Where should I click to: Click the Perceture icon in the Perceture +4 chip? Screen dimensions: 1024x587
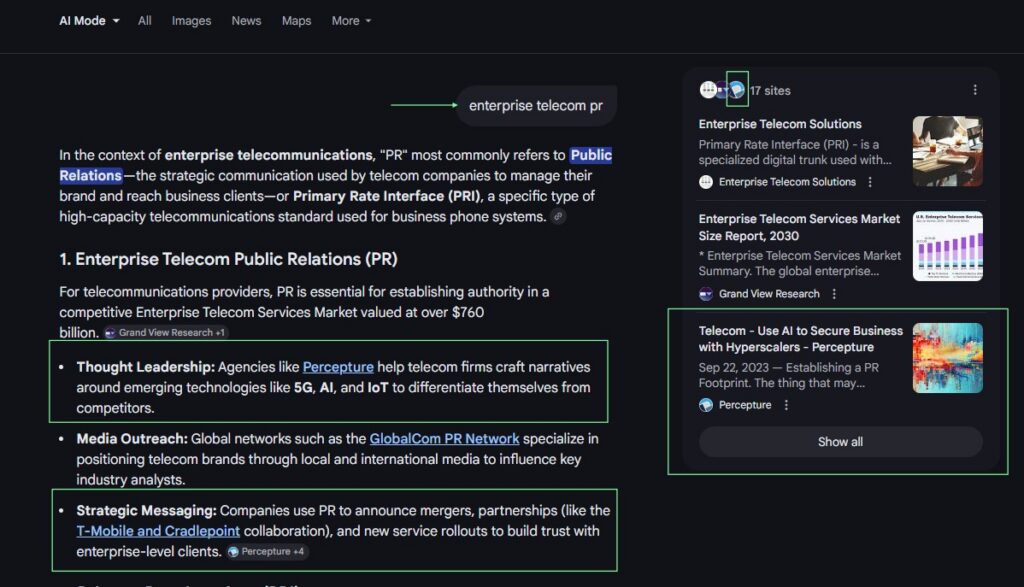234,551
